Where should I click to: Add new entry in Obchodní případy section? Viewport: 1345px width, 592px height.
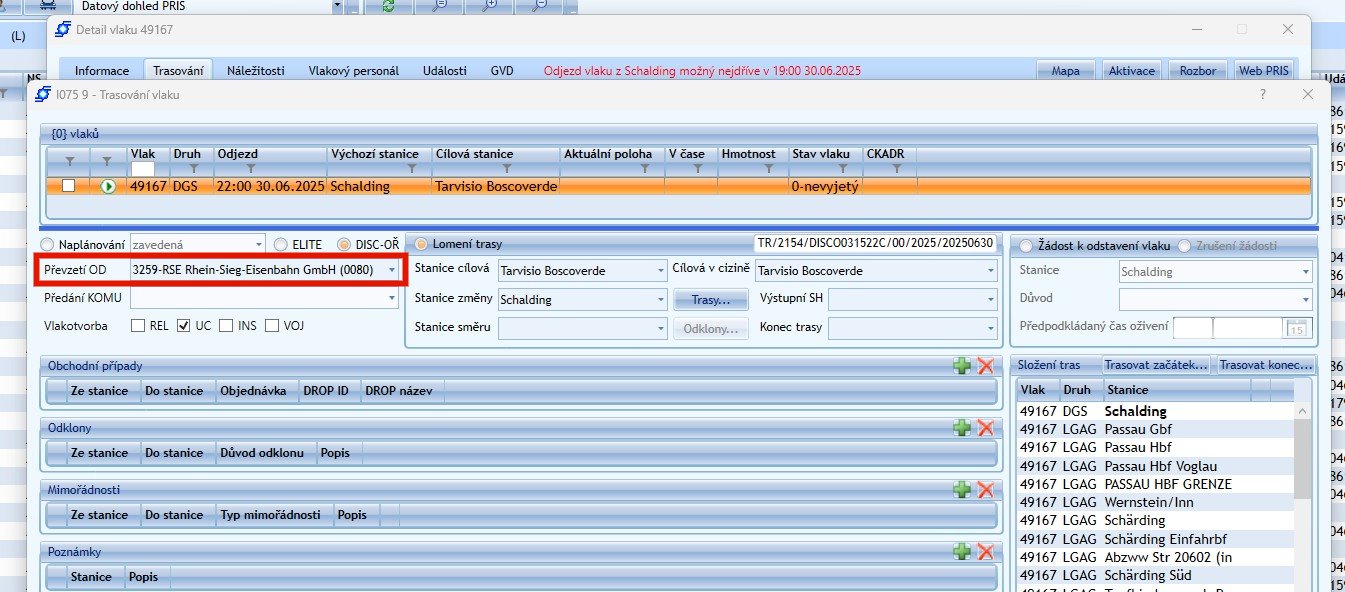click(962, 366)
